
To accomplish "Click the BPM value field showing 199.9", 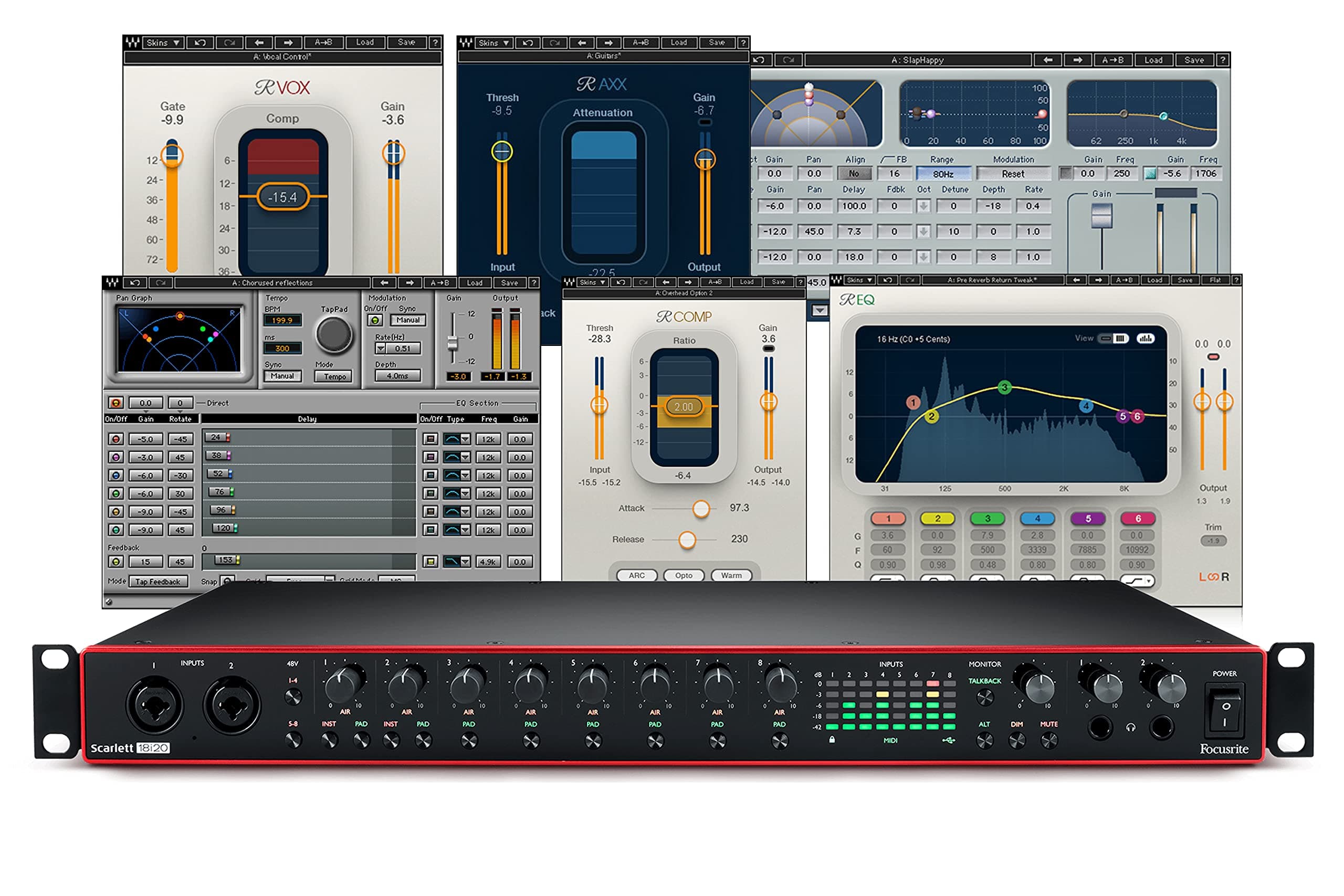I will coord(282,321).
